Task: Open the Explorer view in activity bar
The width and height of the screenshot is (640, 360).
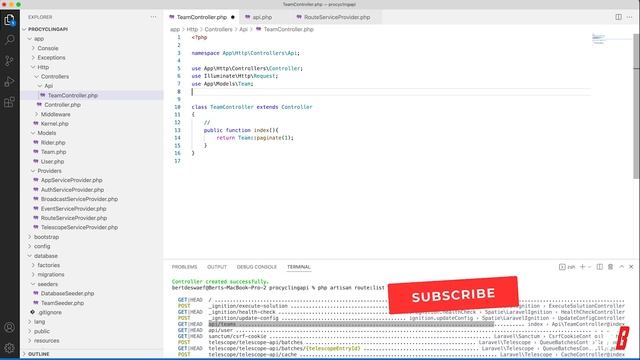Action: click(x=9, y=20)
